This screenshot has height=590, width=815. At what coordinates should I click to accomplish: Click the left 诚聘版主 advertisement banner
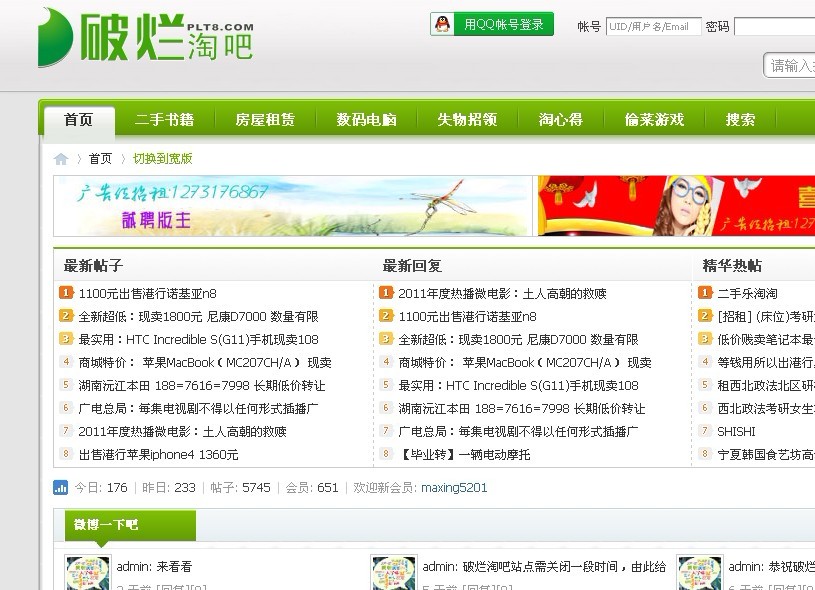[x=290, y=205]
